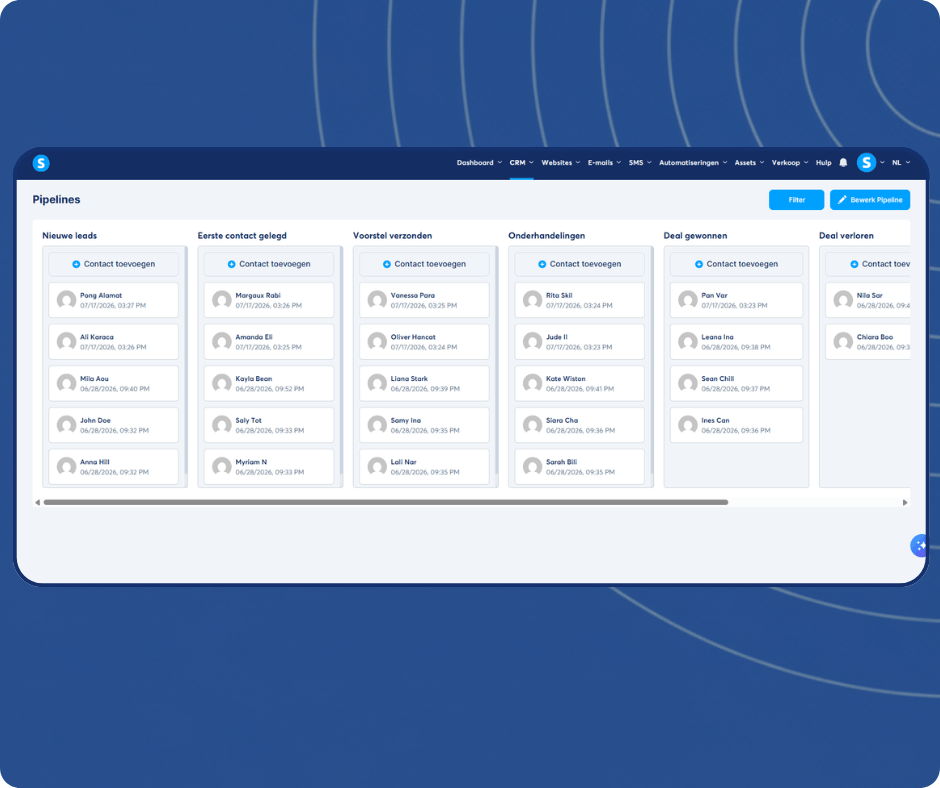Open the Lali Nar card

(x=424, y=467)
